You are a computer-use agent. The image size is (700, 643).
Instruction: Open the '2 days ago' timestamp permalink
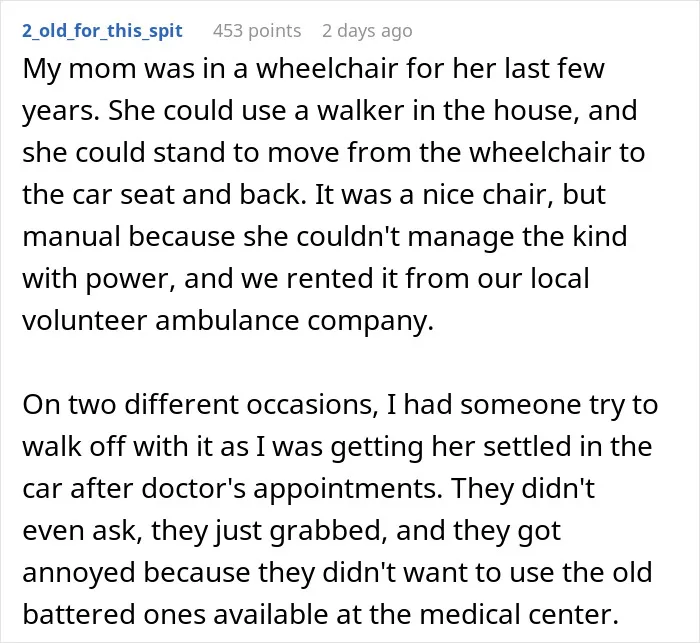coord(367,31)
